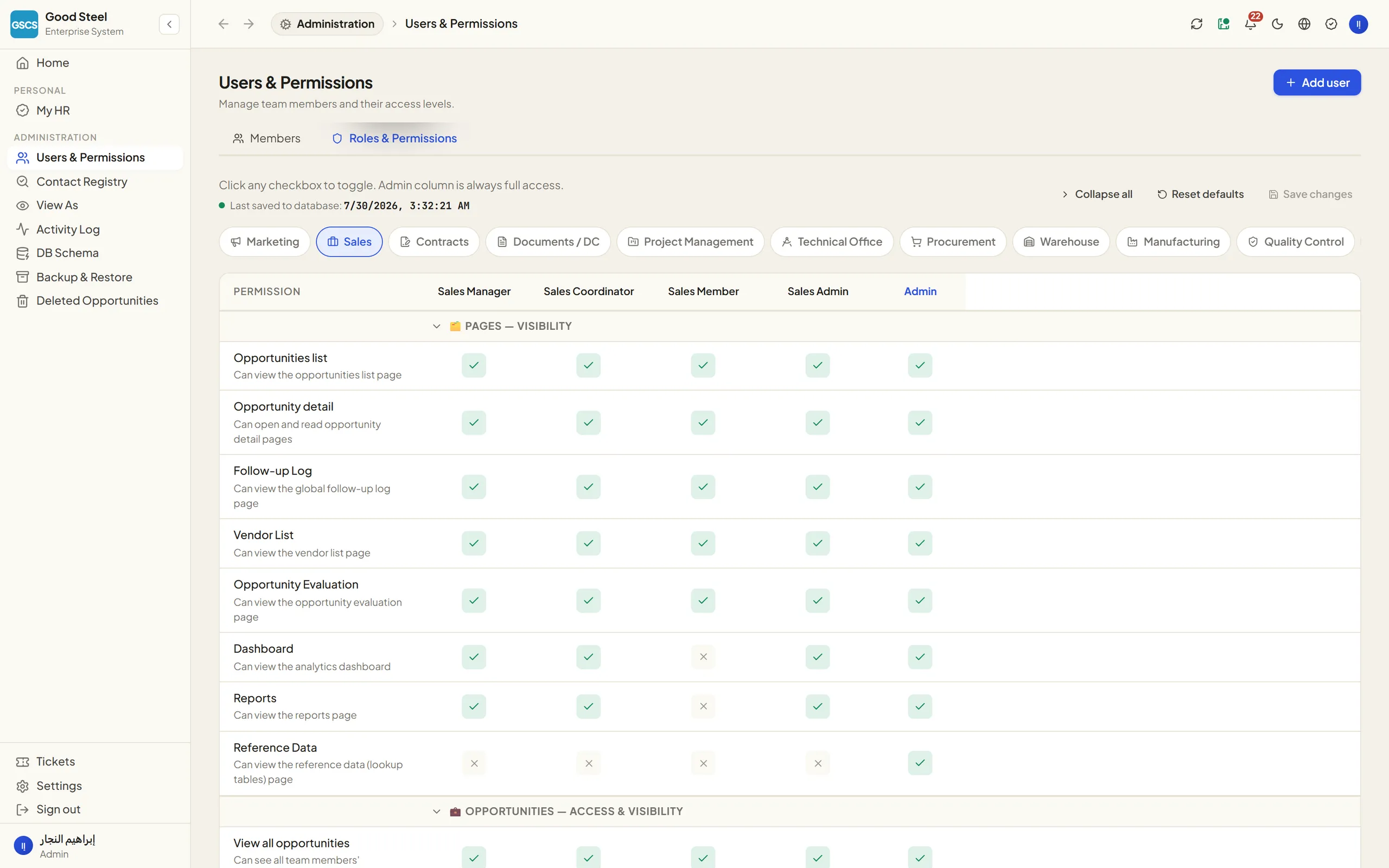Enable Reports for Sales Member
1389x868 pixels.
tap(703, 707)
